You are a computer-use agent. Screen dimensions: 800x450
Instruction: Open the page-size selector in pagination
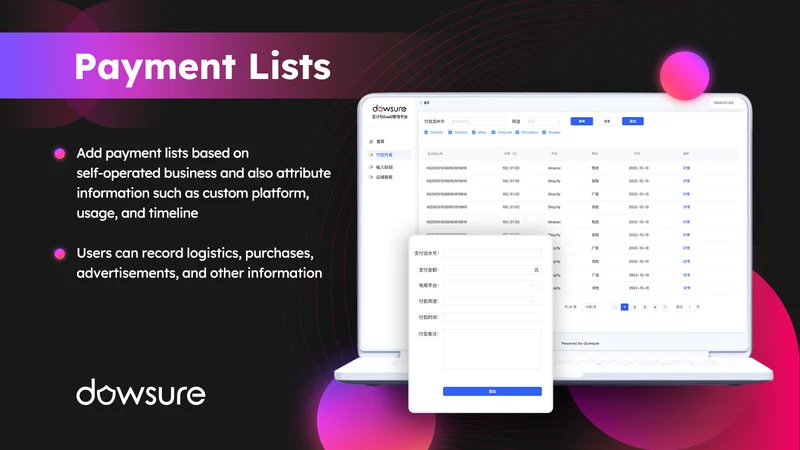593,307
